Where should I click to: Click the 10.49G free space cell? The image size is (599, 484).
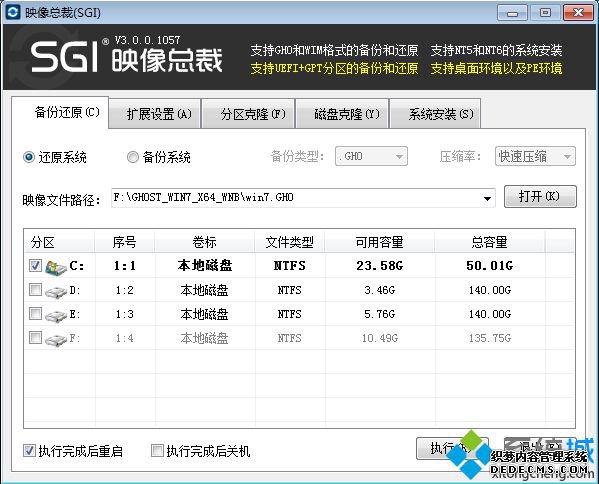click(x=380, y=338)
